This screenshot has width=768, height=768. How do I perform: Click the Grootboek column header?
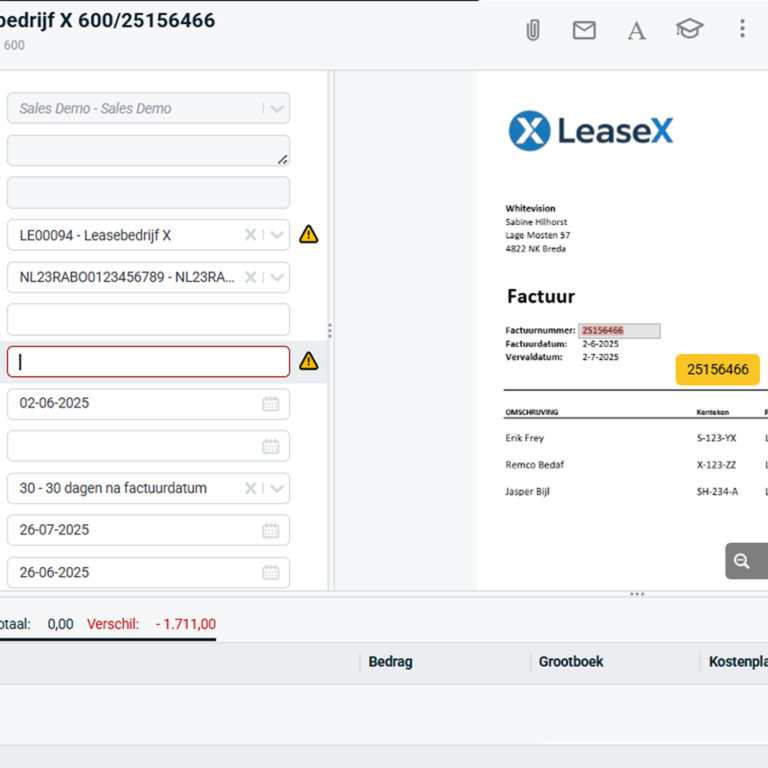coord(571,661)
